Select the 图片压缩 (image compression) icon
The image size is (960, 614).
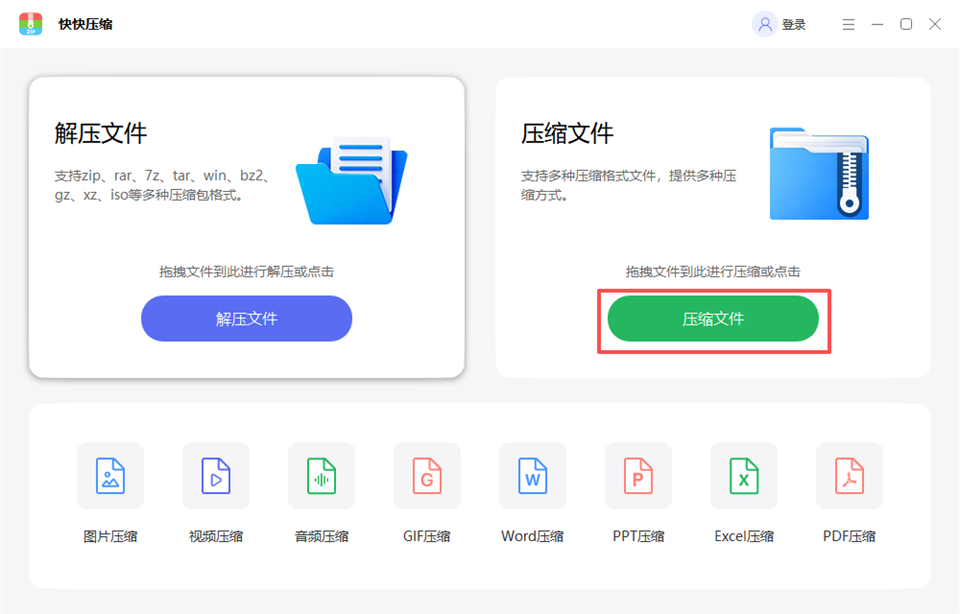(x=110, y=476)
